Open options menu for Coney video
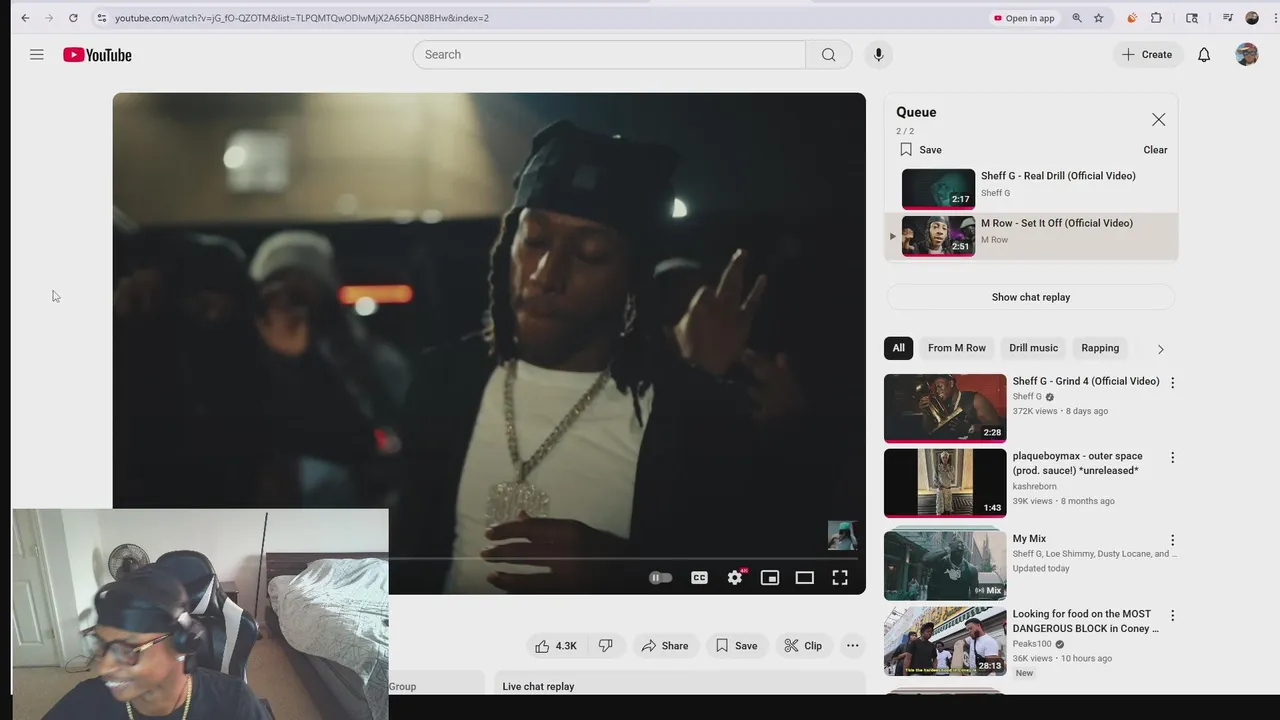This screenshot has height=720, width=1280. tap(1173, 616)
